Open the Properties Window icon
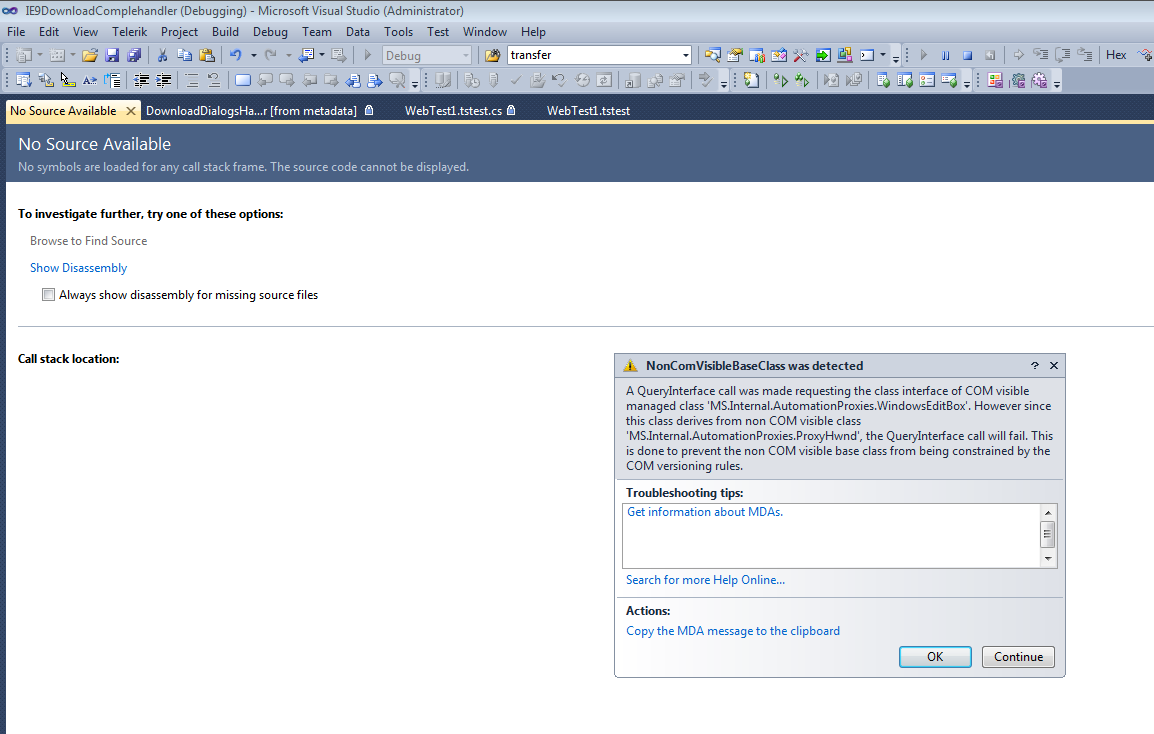 734,55
